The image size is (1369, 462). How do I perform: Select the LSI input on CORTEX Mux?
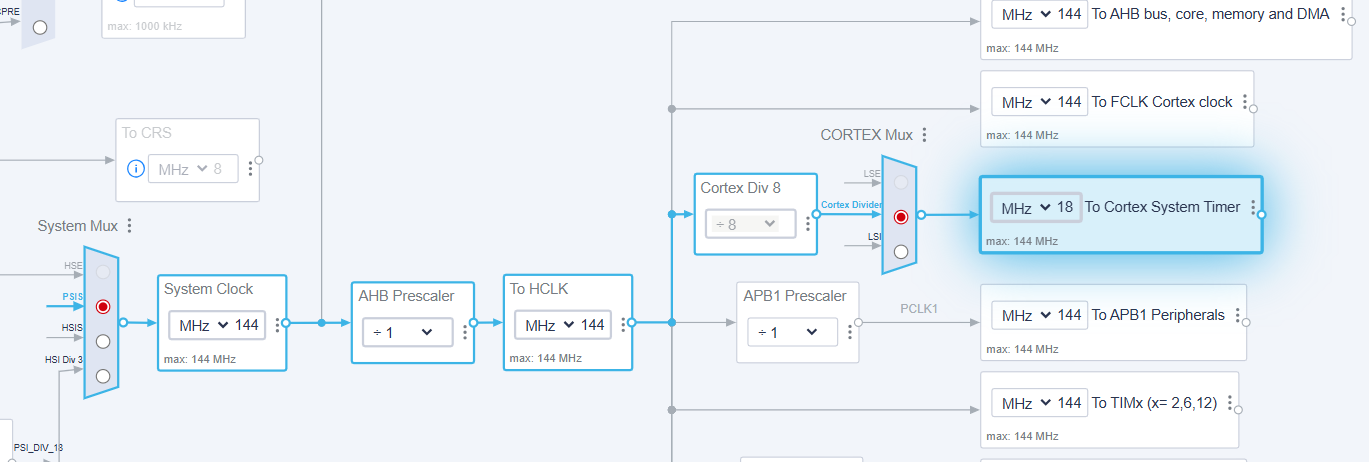pyautogui.click(x=901, y=251)
